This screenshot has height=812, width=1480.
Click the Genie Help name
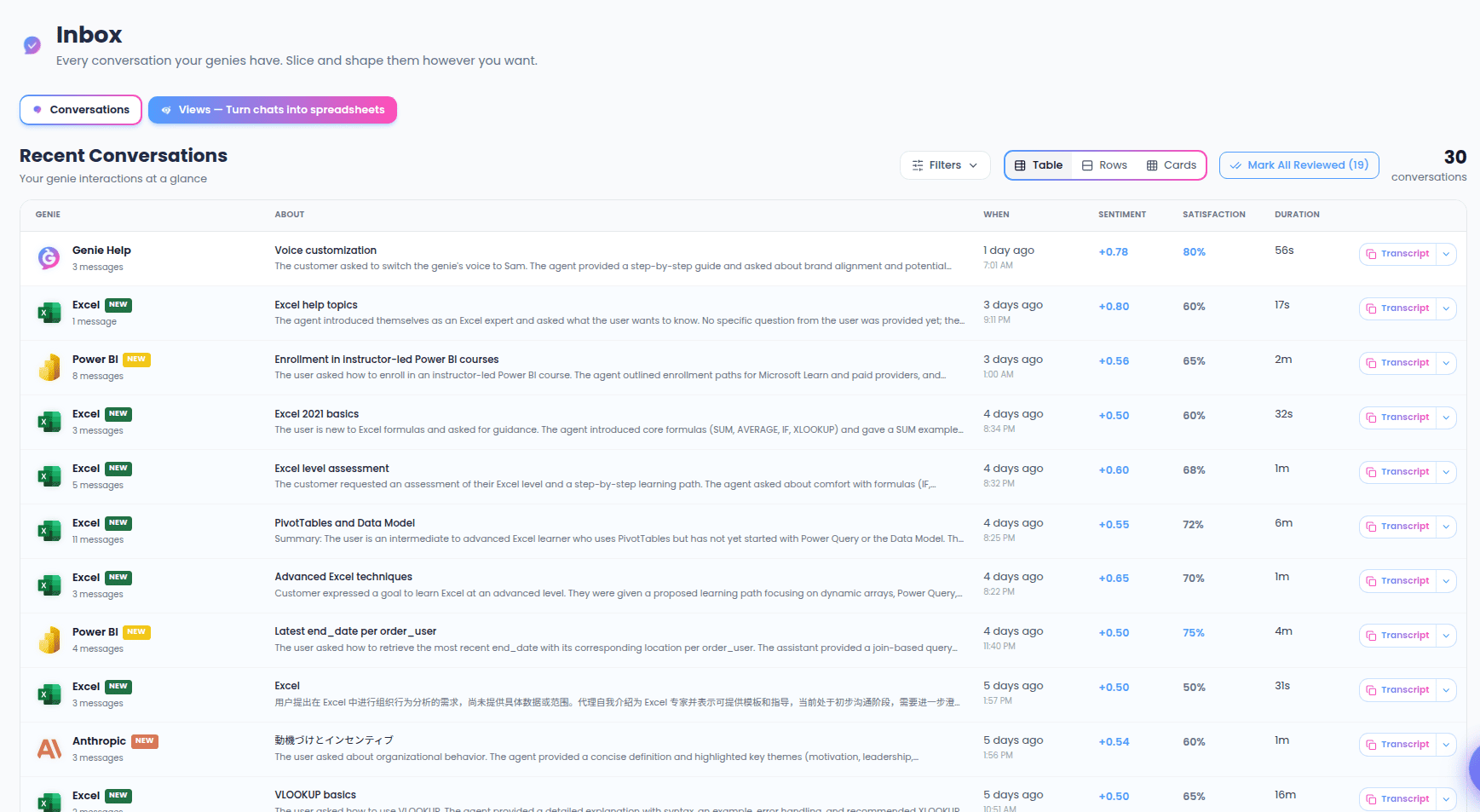click(x=101, y=251)
